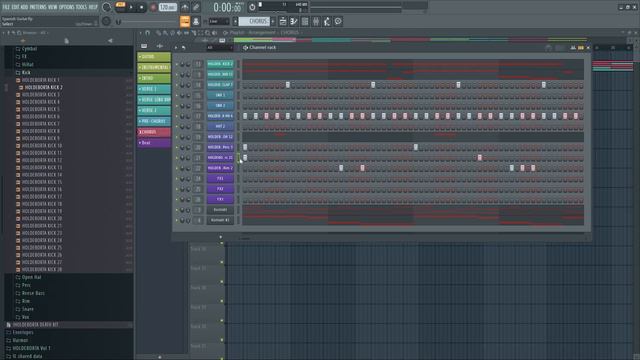Click the zoom magnifier icon in playlist toolbar
This screenshot has width=640, height=360.
[208, 33]
